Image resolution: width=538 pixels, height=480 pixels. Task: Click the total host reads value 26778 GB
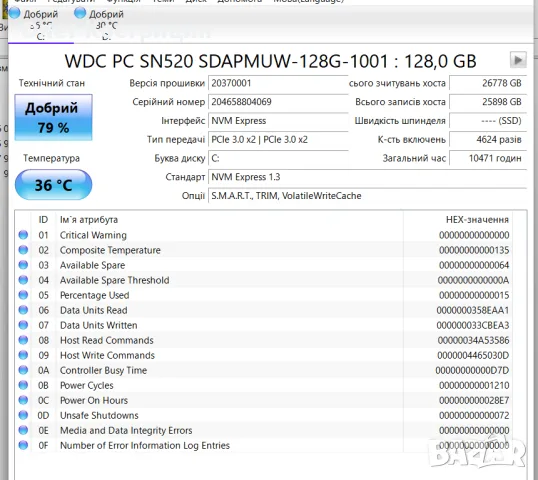(x=488, y=83)
